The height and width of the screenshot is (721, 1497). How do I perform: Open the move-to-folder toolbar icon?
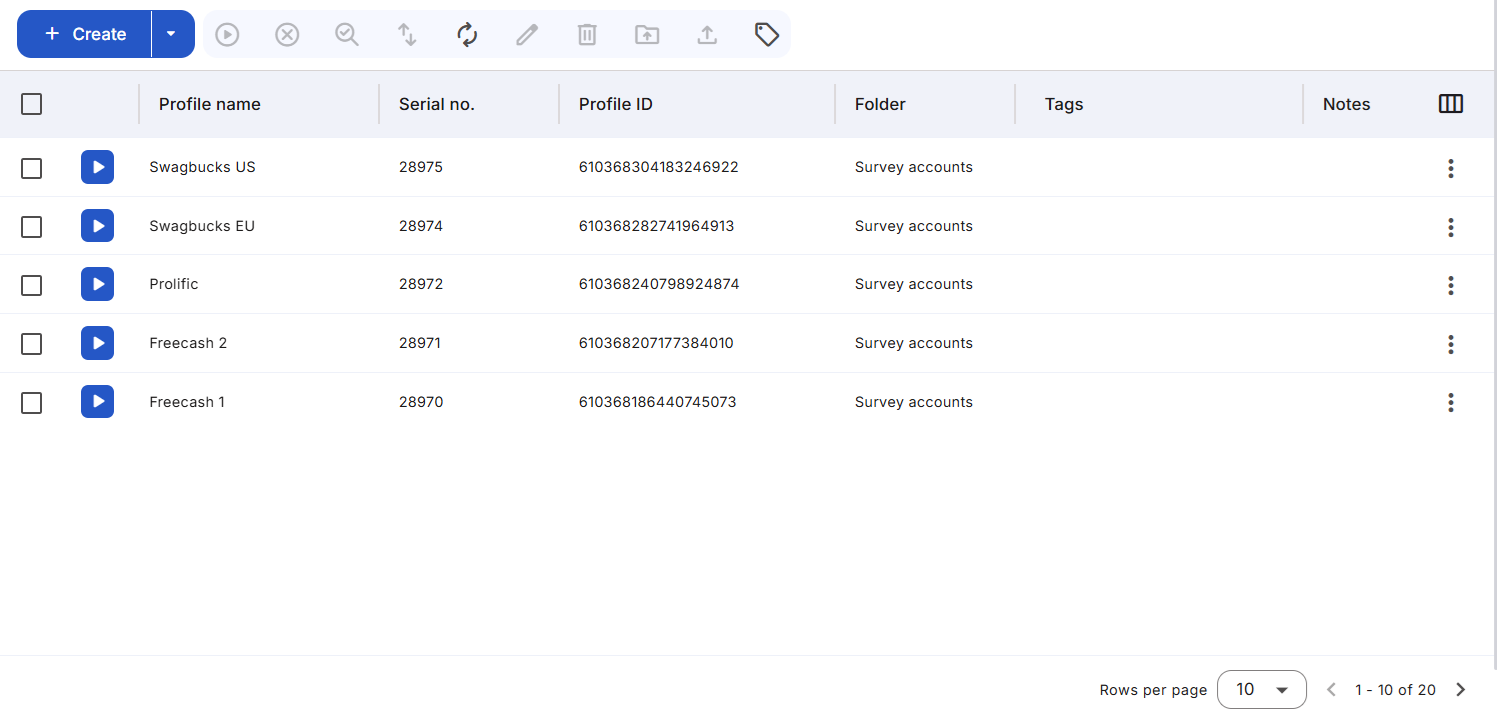(647, 34)
